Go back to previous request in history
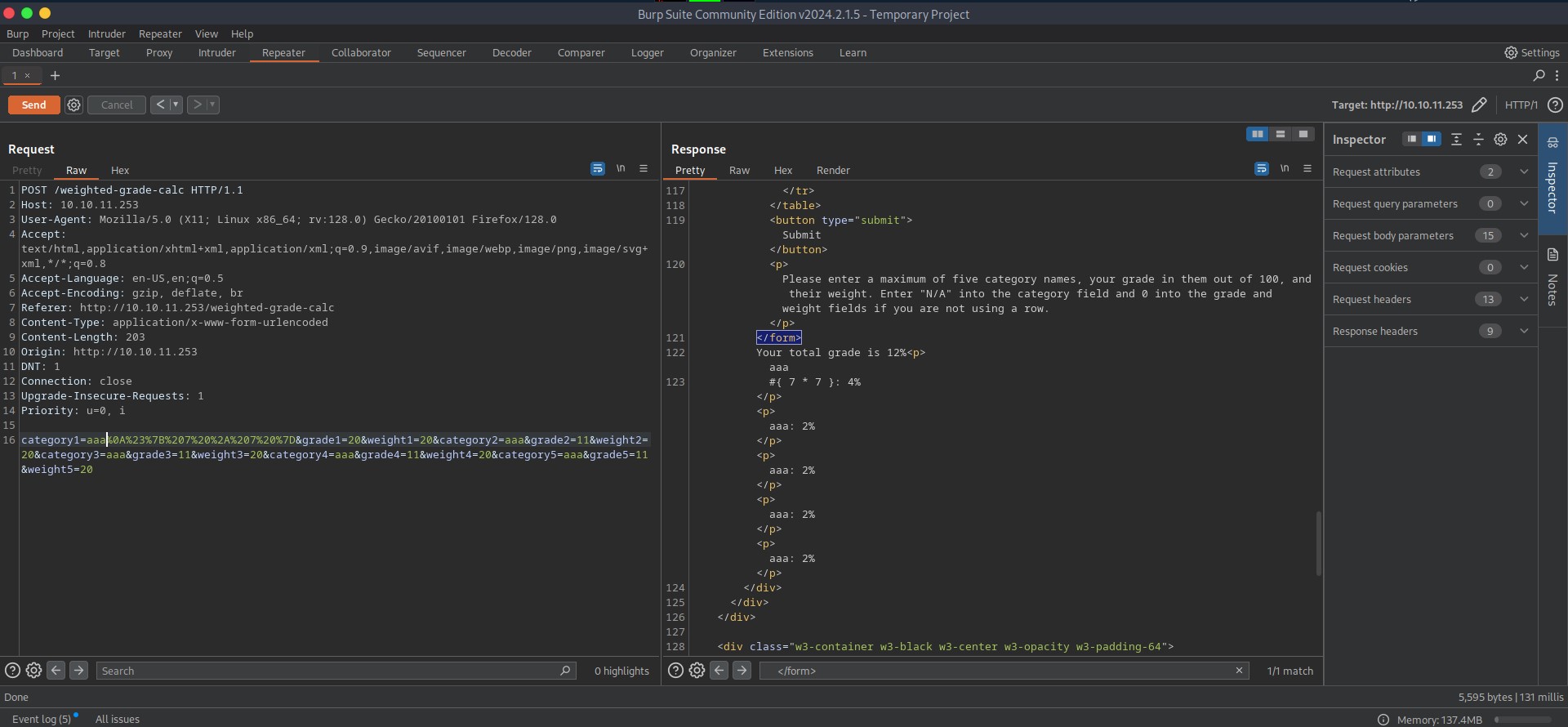The image size is (1568, 727). tap(160, 105)
